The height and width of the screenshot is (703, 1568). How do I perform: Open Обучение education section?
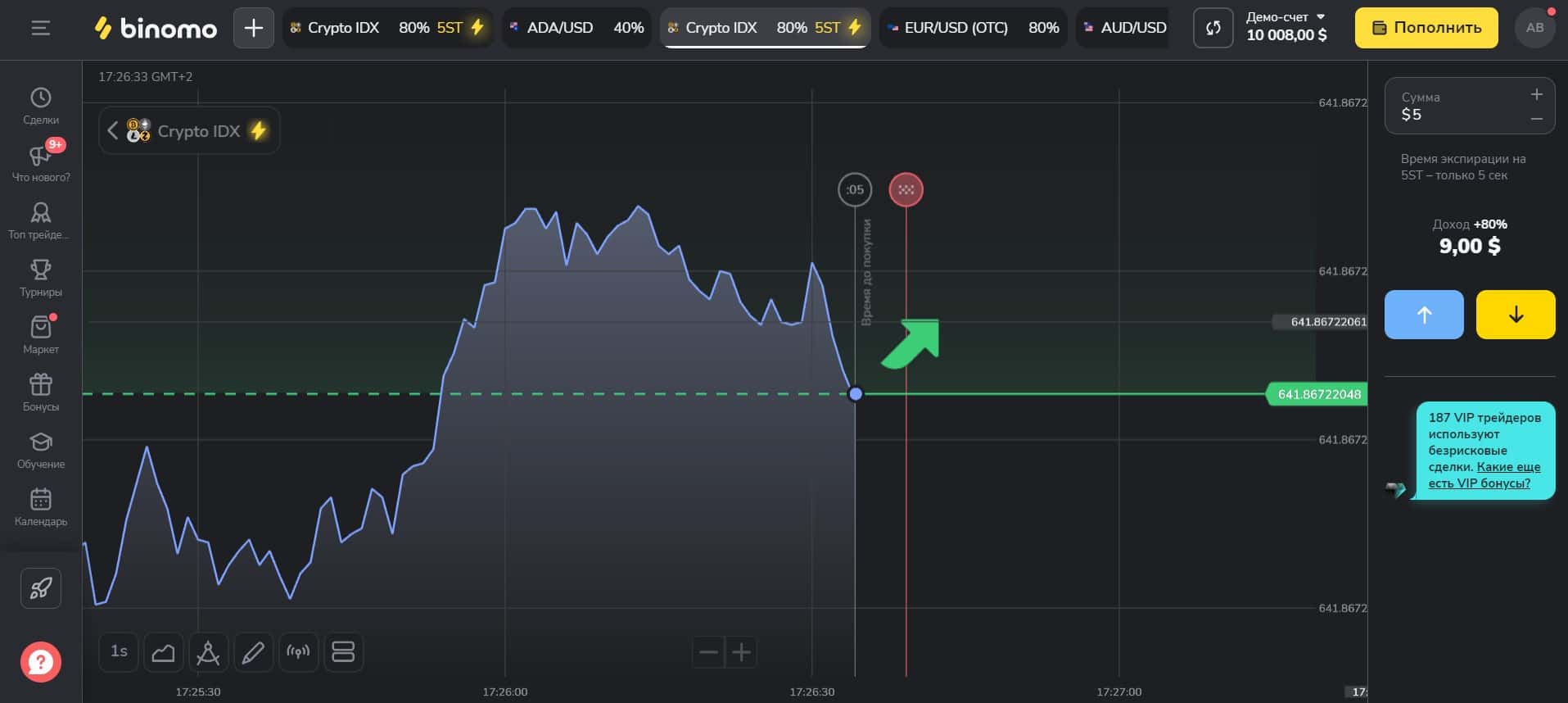point(41,451)
